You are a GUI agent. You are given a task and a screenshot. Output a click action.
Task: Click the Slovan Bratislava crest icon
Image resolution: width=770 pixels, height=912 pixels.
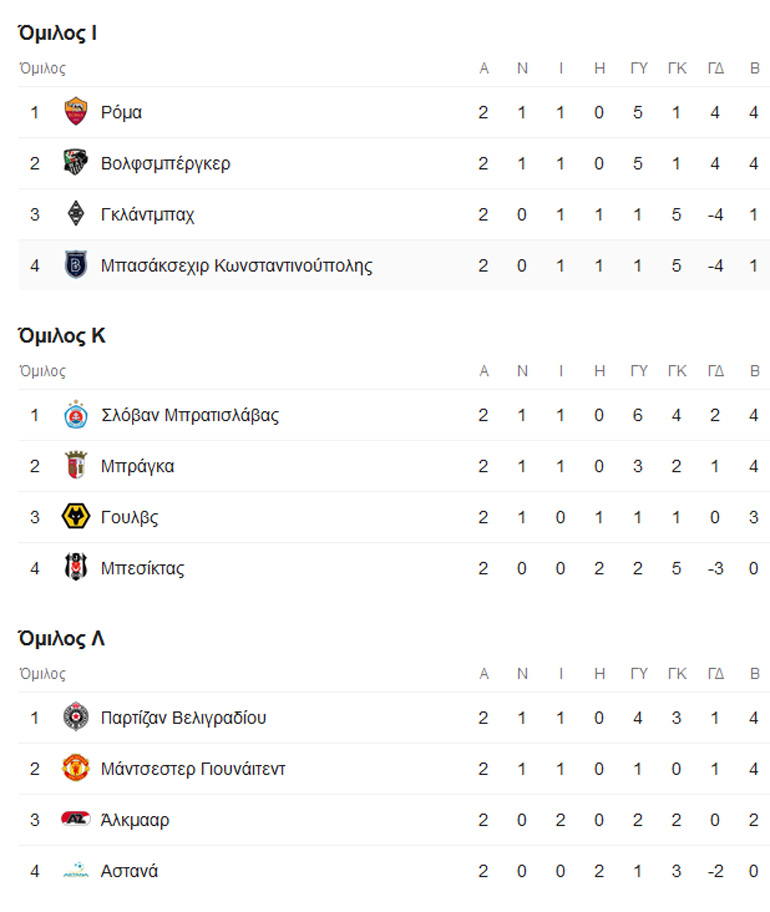pos(76,415)
